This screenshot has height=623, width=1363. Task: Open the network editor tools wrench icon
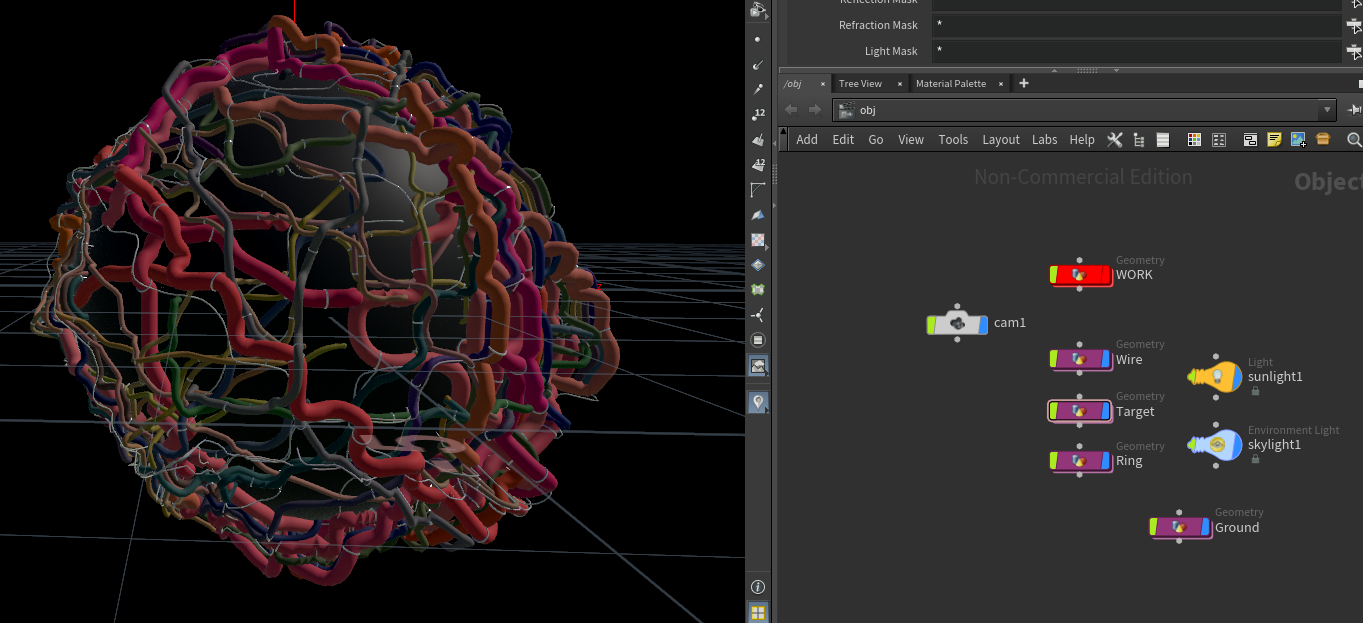pyautogui.click(x=1115, y=140)
